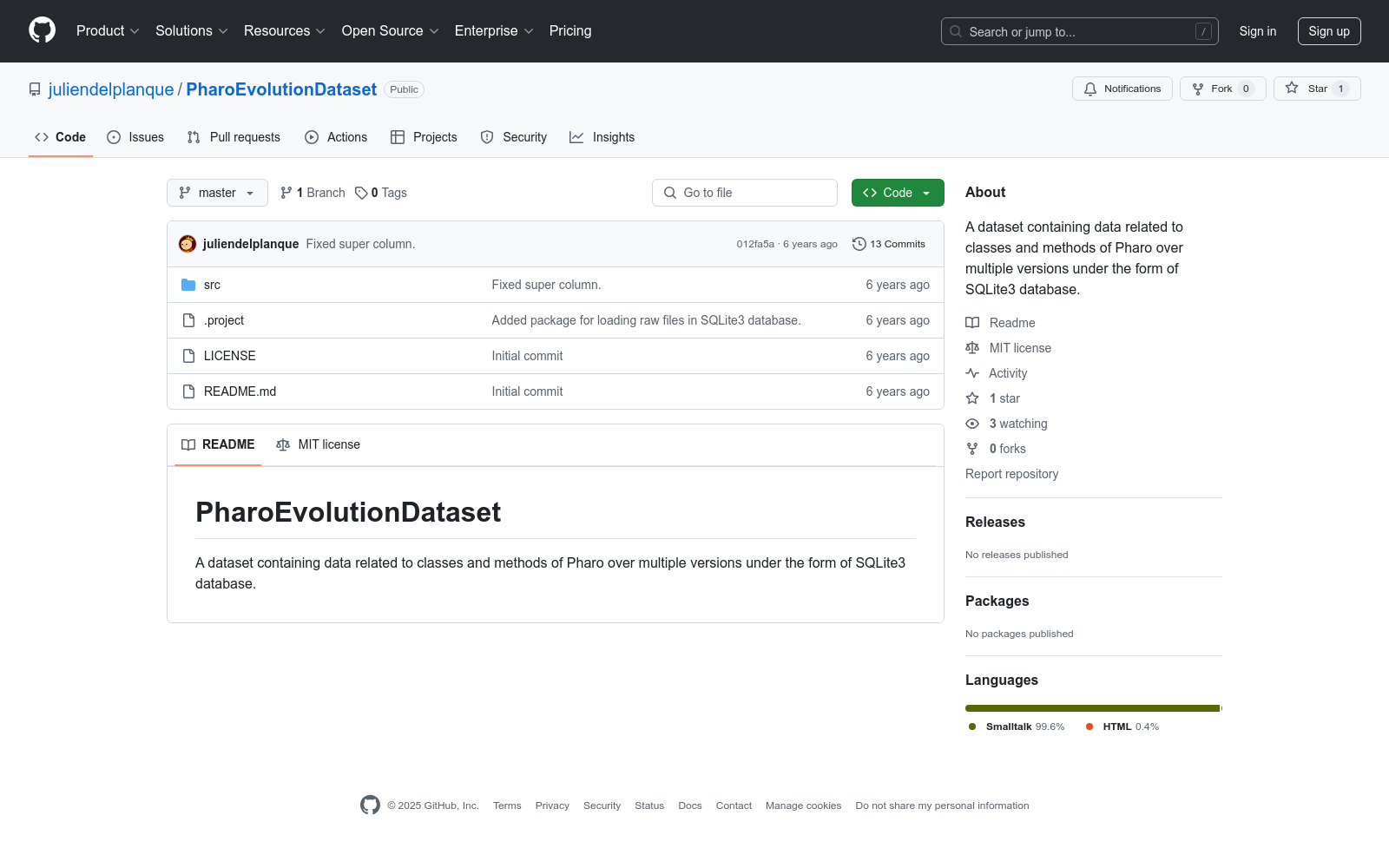Image resolution: width=1389 pixels, height=868 pixels.
Task: Click the search magnifier icon in the header
Action: 956,31
